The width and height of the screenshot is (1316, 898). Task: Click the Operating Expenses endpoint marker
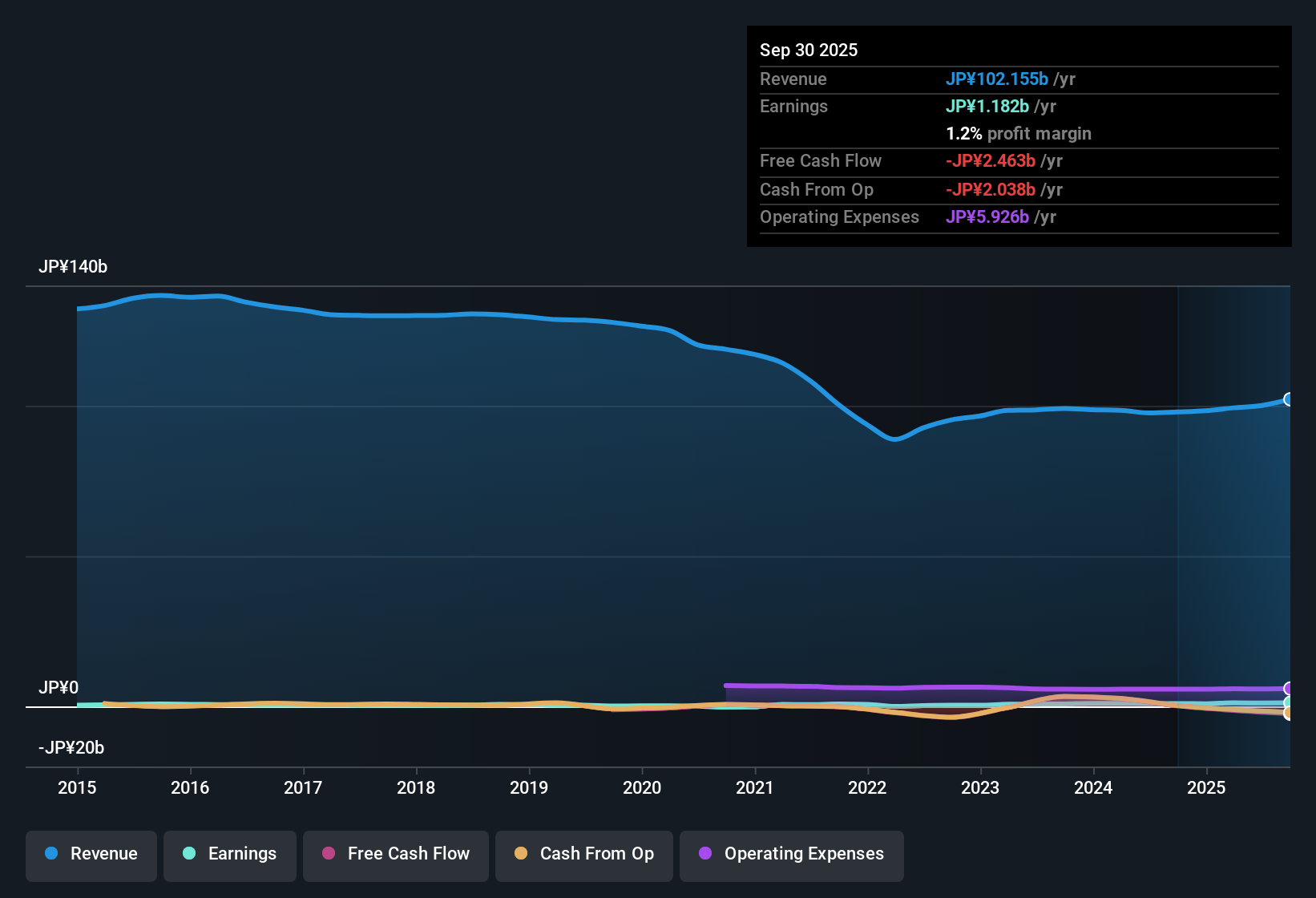[x=1289, y=687]
